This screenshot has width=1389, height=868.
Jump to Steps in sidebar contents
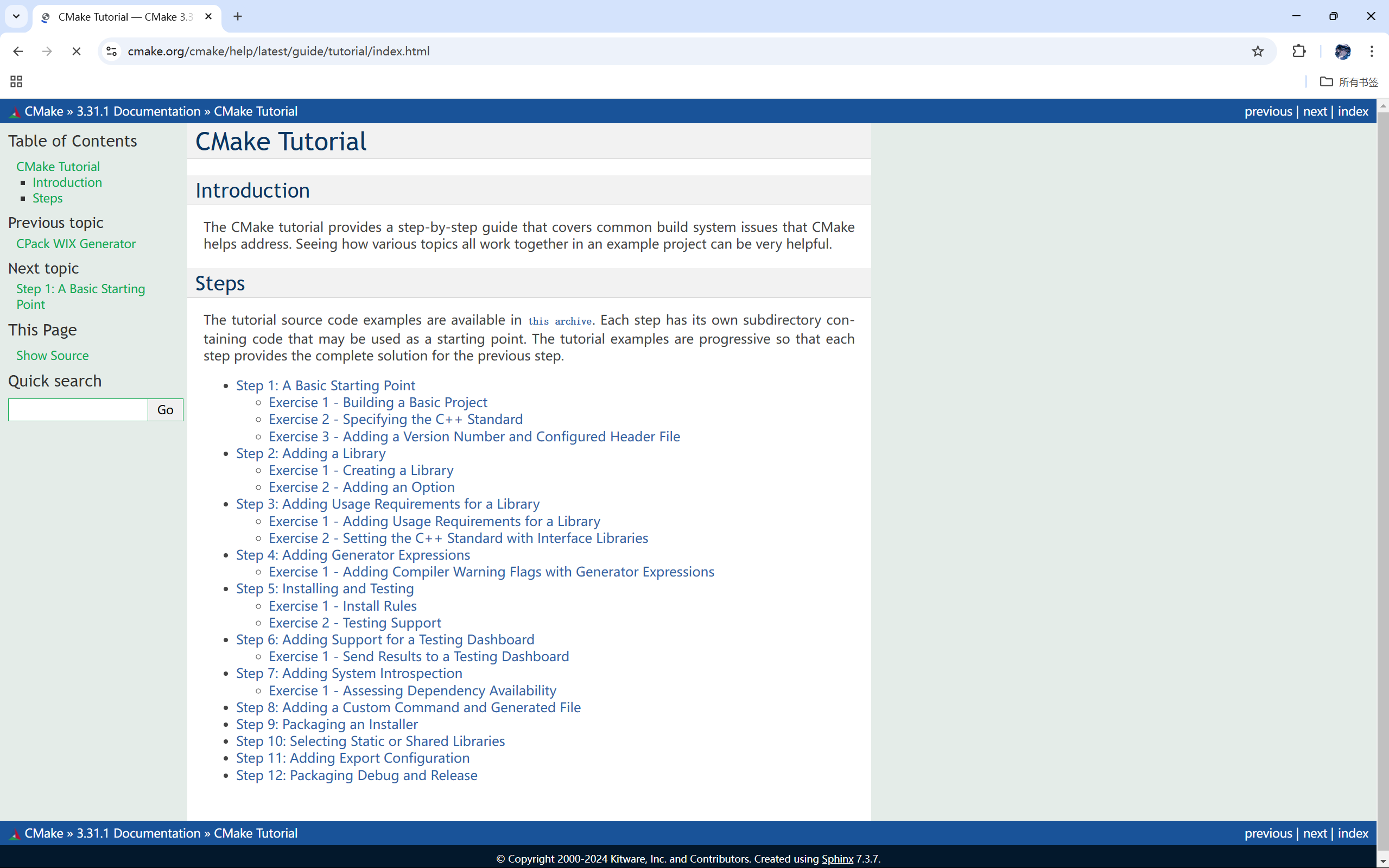(x=48, y=198)
